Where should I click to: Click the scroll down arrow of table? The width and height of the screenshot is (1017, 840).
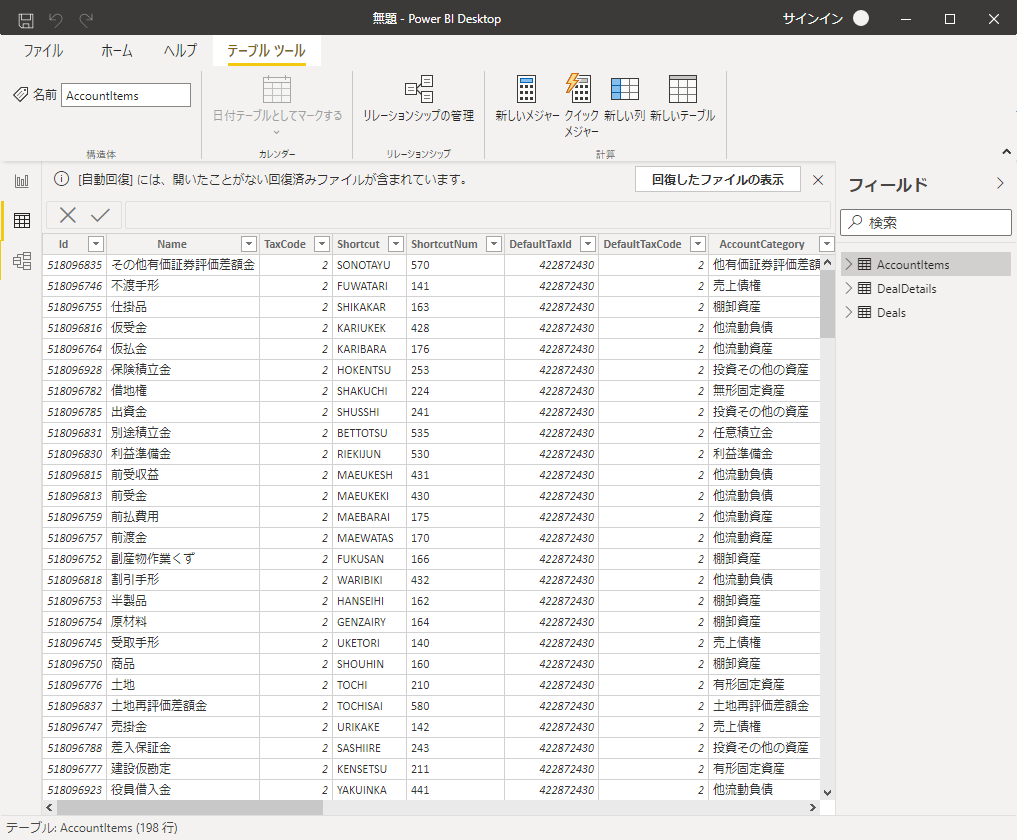(827, 792)
